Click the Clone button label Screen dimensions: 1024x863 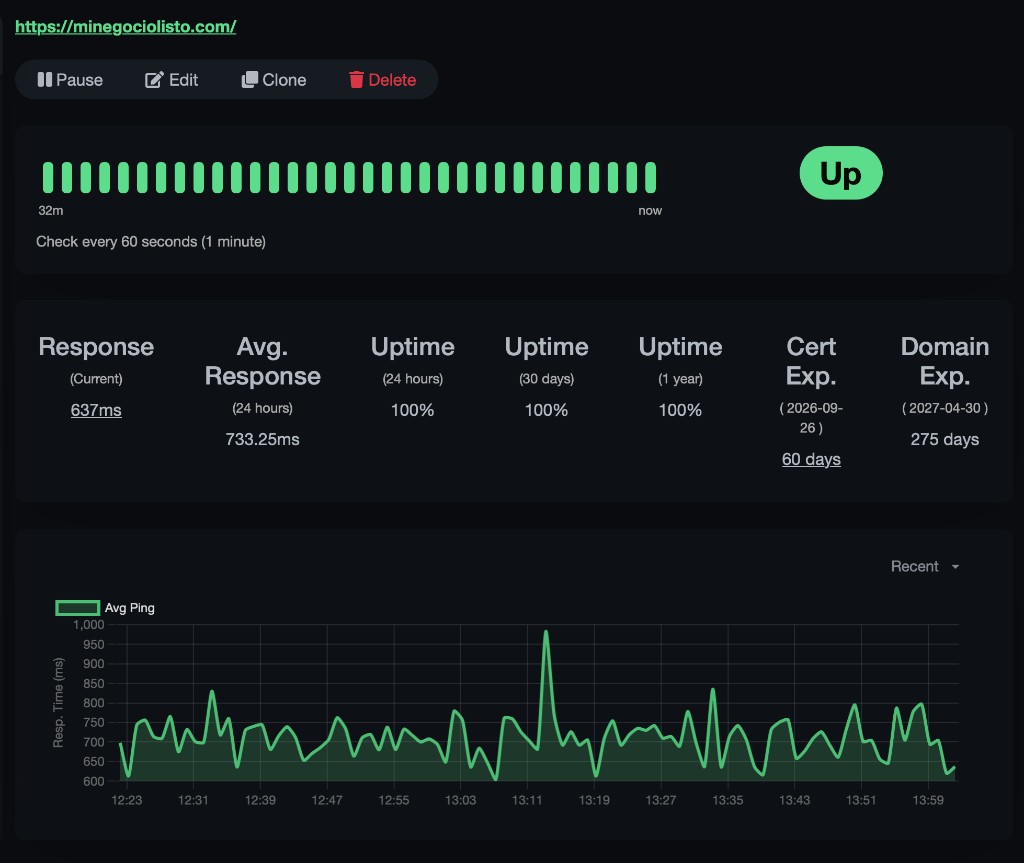(x=284, y=80)
